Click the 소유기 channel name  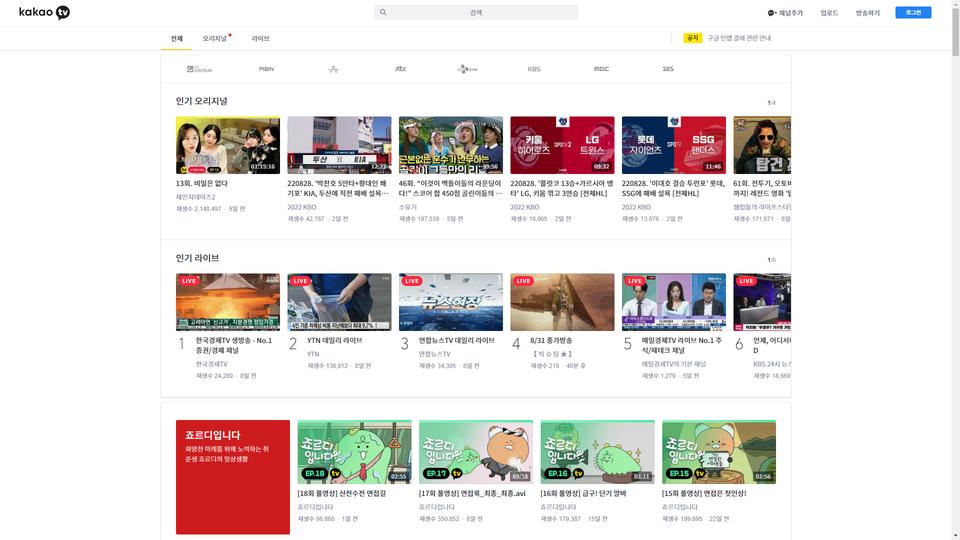click(408, 207)
